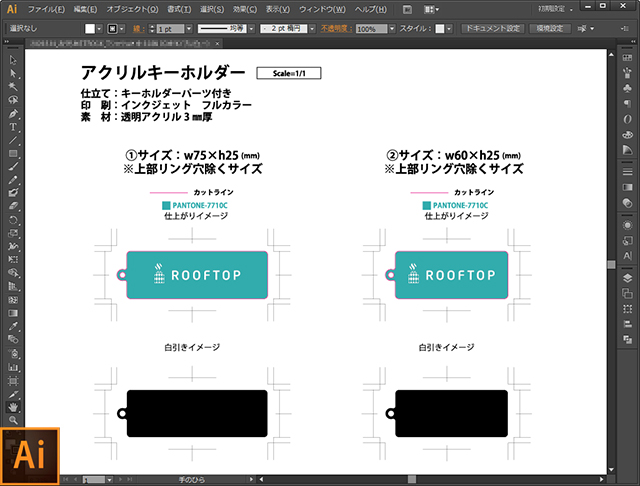This screenshot has height=486, width=640.
Task: Open the Go to Bridge icon
Action: pyautogui.click(x=407, y=9)
